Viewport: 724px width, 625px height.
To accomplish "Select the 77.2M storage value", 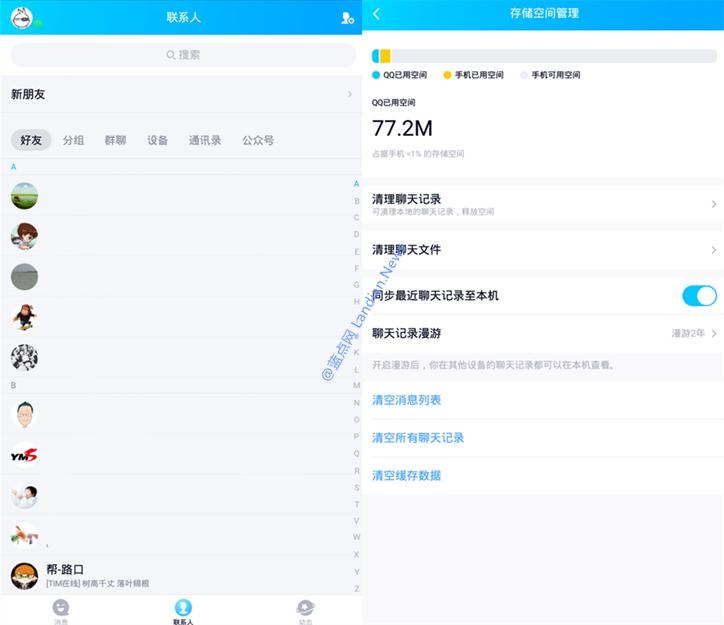I will tap(402, 128).
